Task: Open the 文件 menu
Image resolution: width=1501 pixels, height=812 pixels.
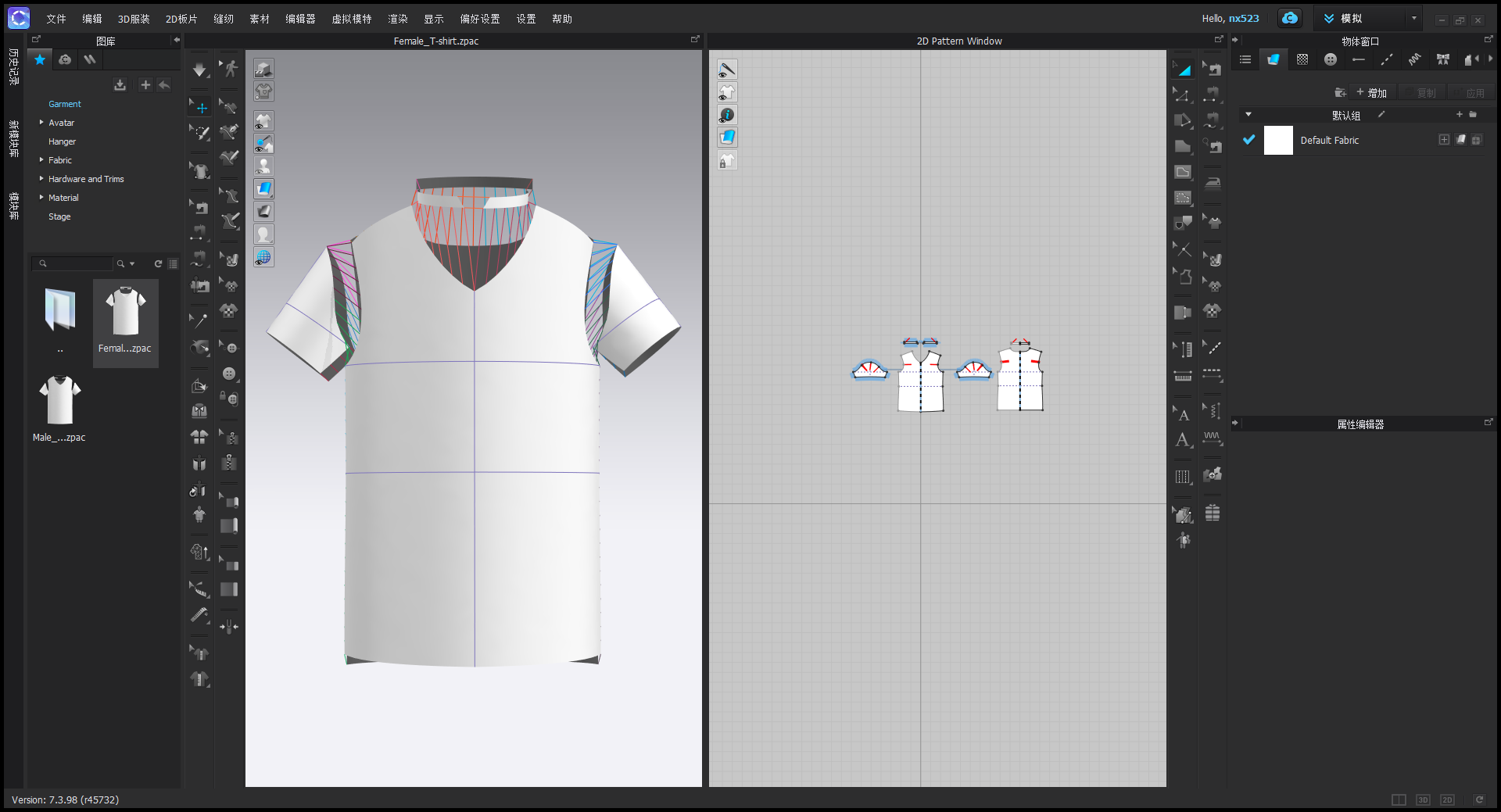Action: tap(56, 19)
